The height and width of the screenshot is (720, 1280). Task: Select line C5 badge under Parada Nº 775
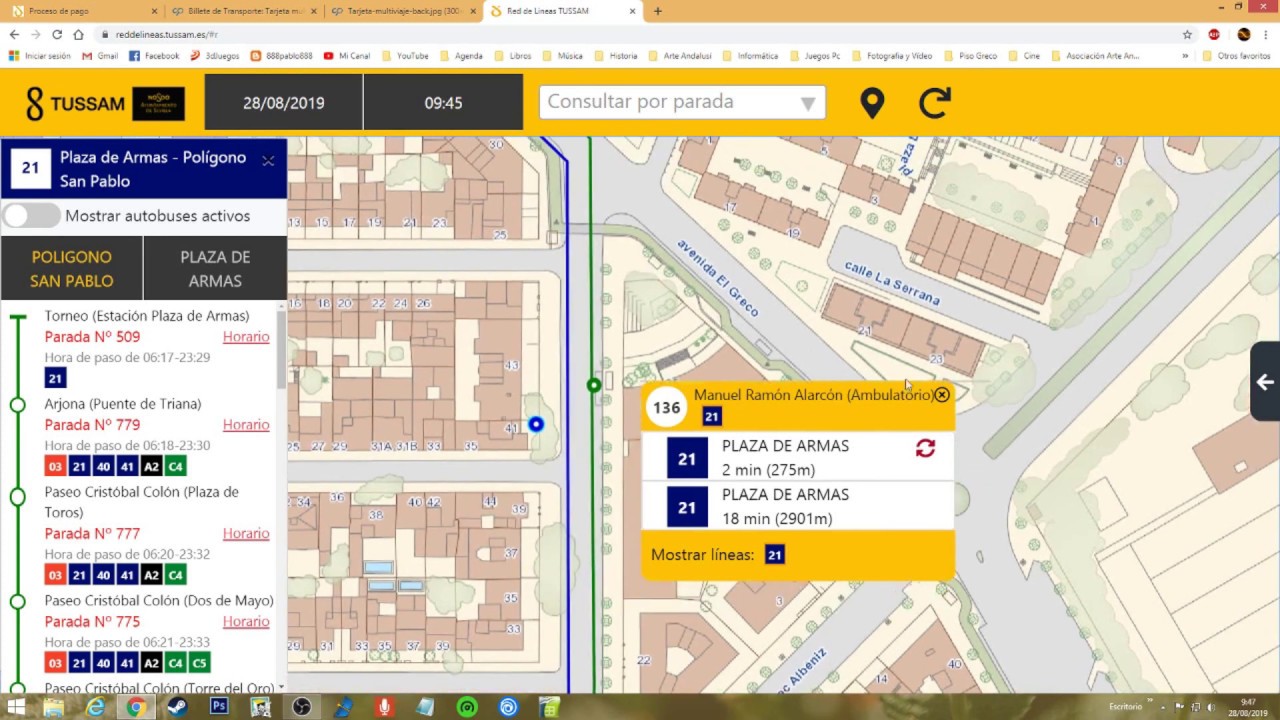click(x=199, y=663)
